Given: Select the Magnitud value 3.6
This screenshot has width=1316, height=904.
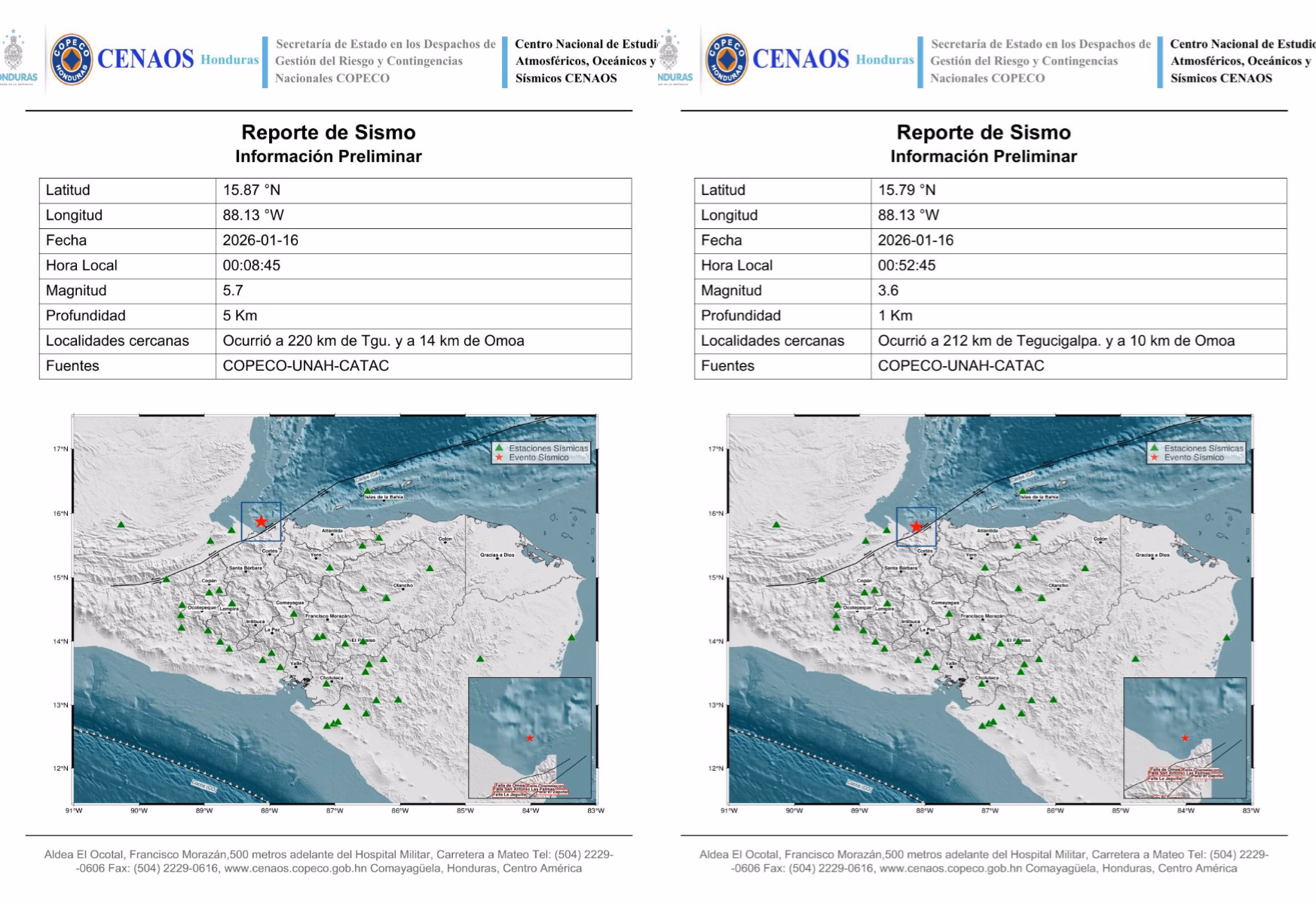Looking at the screenshot, I should pyautogui.click(x=888, y=291).
